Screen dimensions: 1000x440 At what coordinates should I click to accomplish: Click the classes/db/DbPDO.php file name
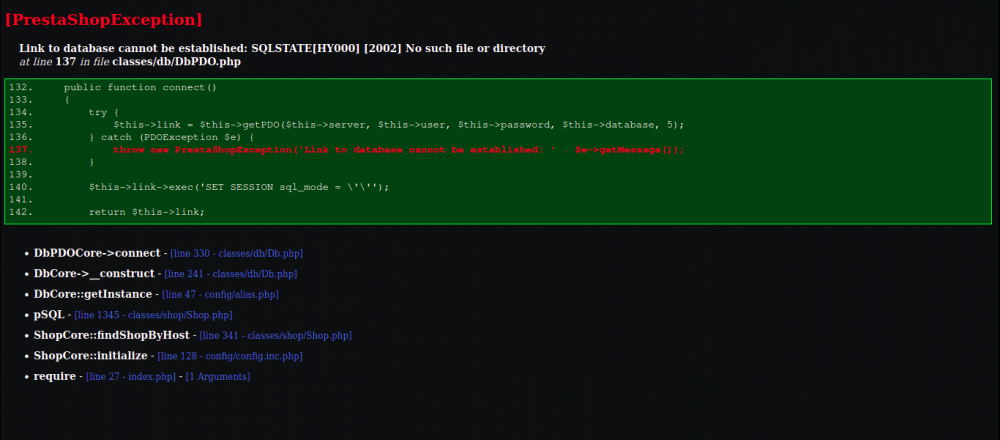177,62
